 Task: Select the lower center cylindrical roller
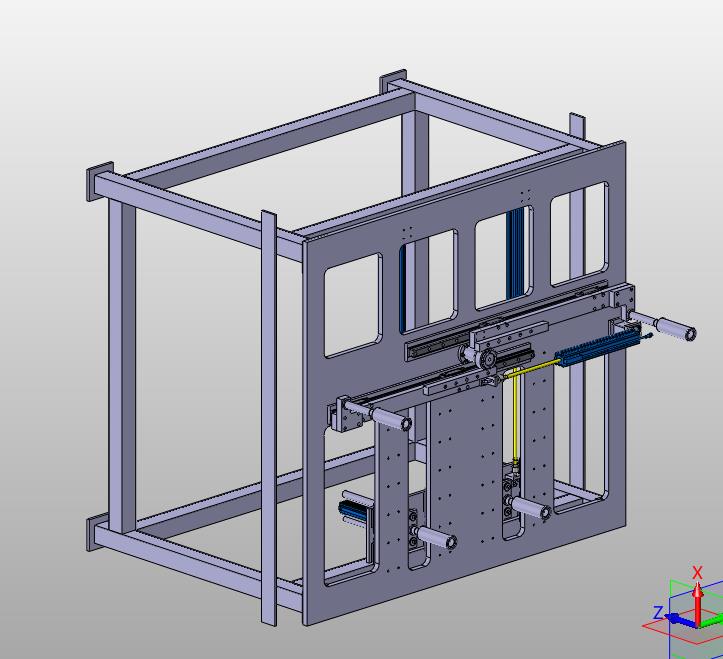click(436, 537)
